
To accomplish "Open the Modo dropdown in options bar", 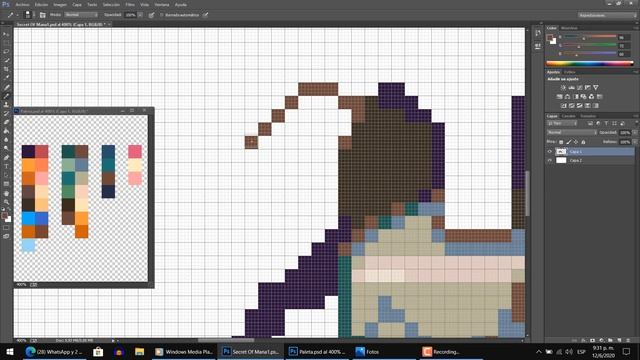I will (81, 15).
